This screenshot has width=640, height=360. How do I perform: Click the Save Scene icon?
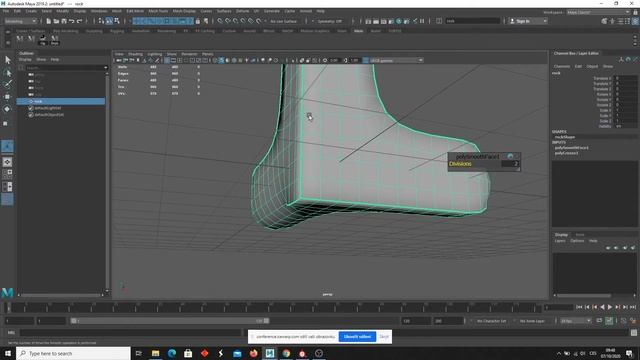click(64, 21)
